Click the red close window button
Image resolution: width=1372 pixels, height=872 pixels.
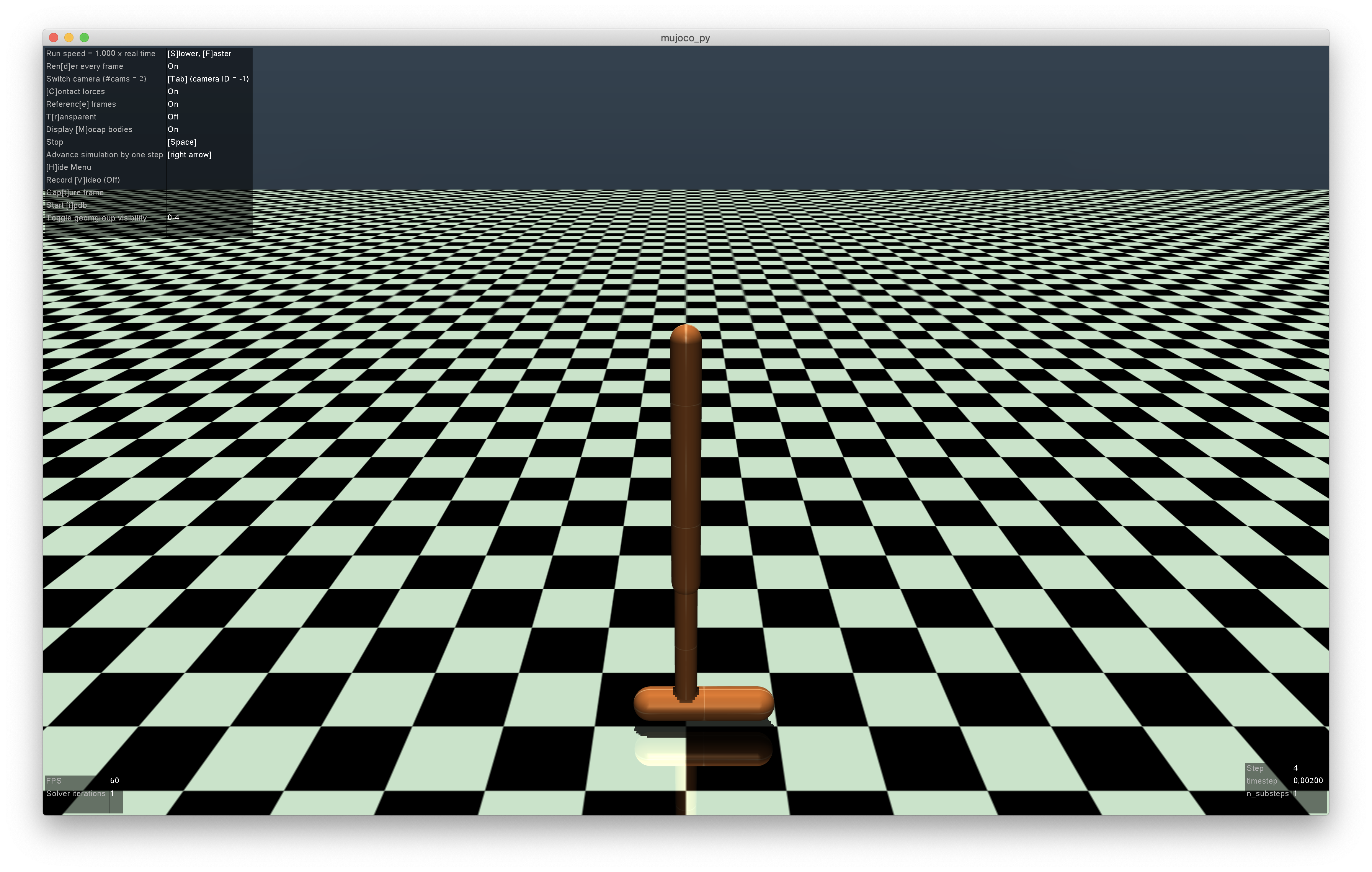pos(54,38)
